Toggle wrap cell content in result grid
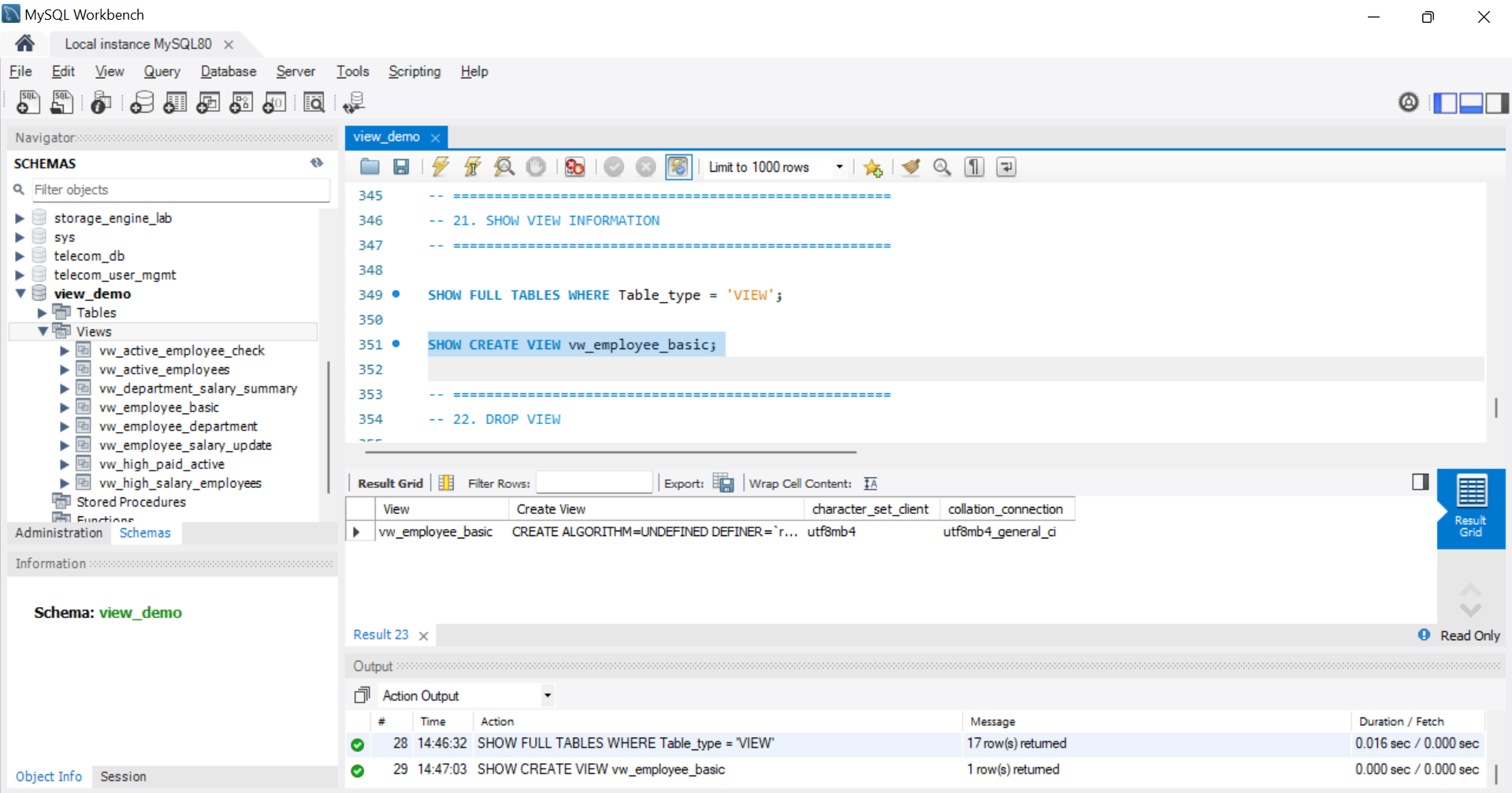Image resolution: width=1512 pixels, height=793 pixels. pyautogui.click(x=871, y=483)
